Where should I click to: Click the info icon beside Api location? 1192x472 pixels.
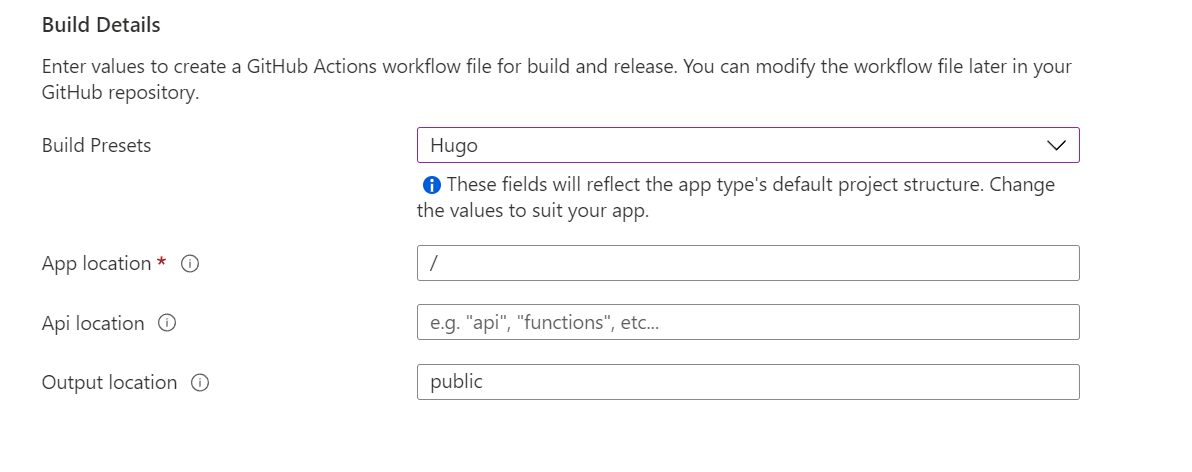(x=168, y=323)
